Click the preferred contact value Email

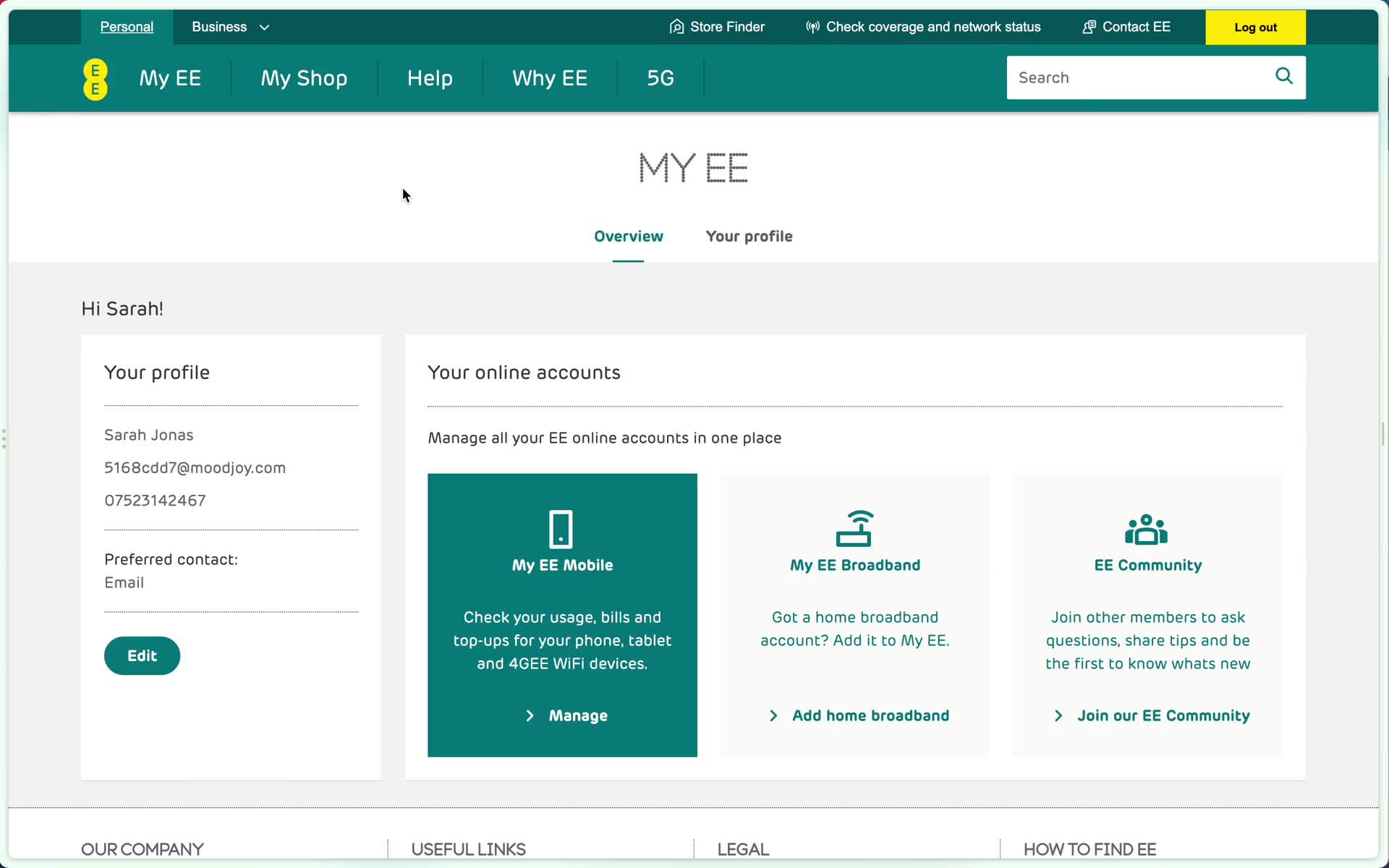124,582
